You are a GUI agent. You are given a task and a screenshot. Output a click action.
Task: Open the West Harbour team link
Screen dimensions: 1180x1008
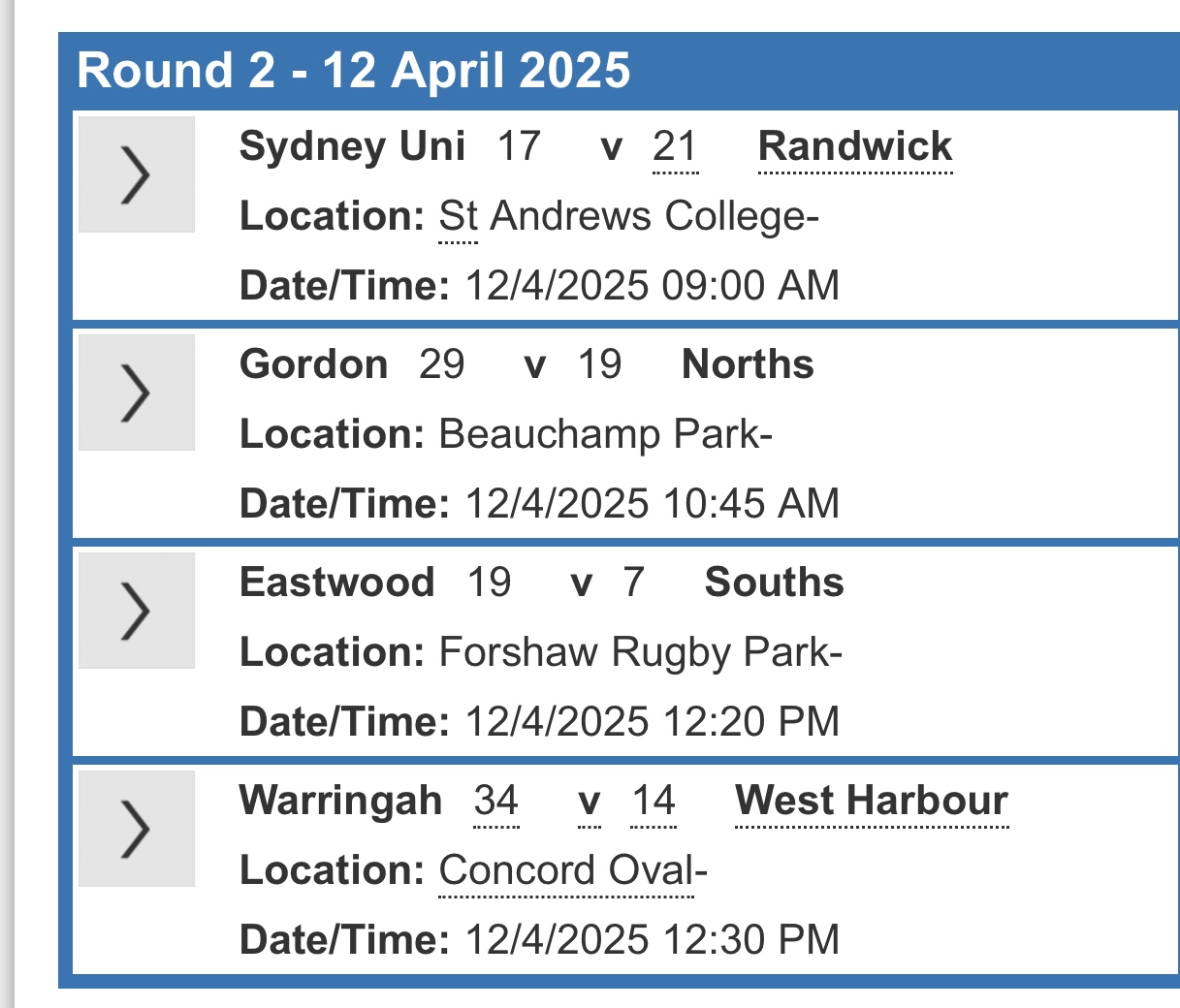[872, 801]
